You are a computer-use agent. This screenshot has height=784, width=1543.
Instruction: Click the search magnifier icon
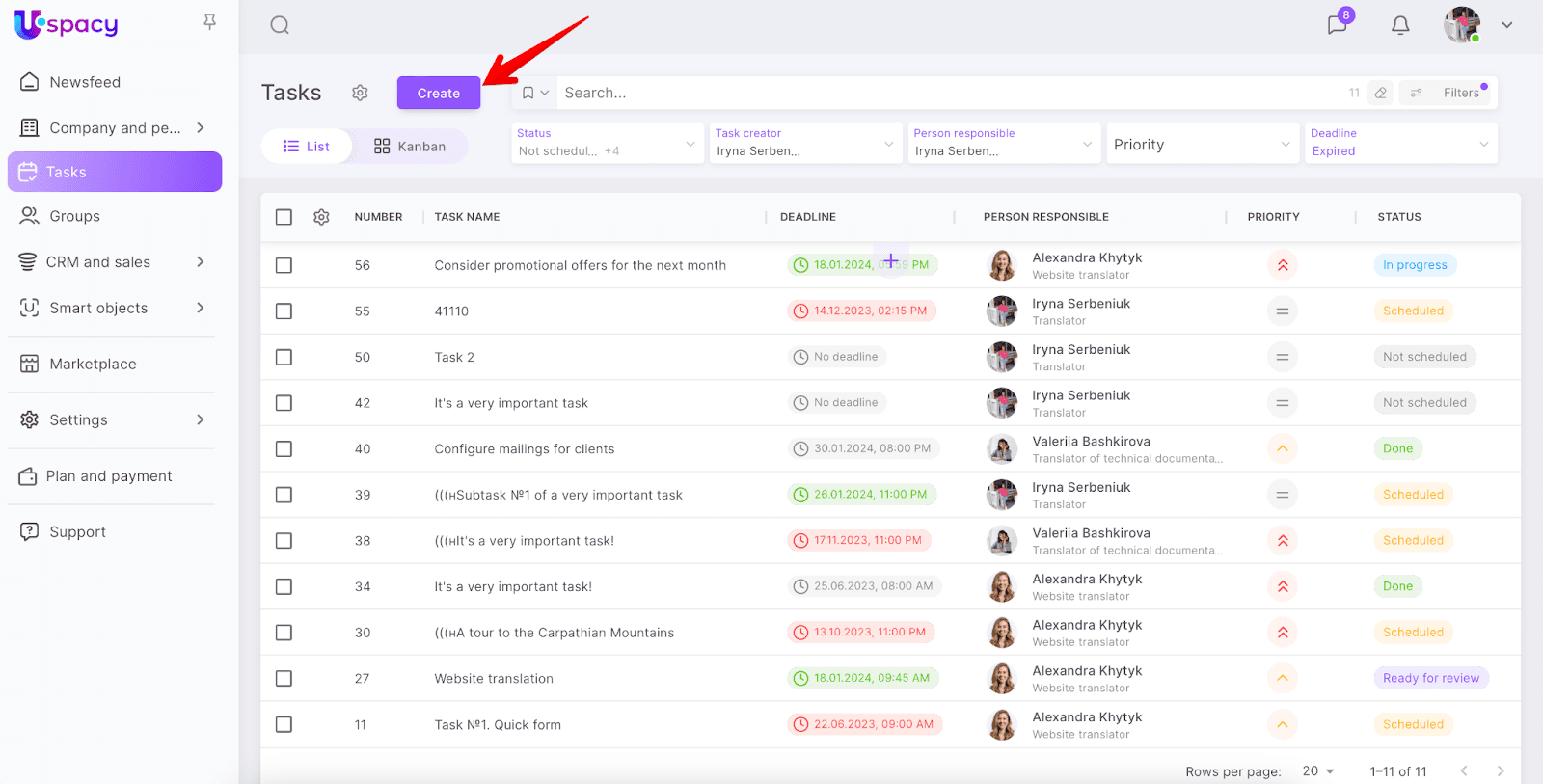[x=280, y=25]
